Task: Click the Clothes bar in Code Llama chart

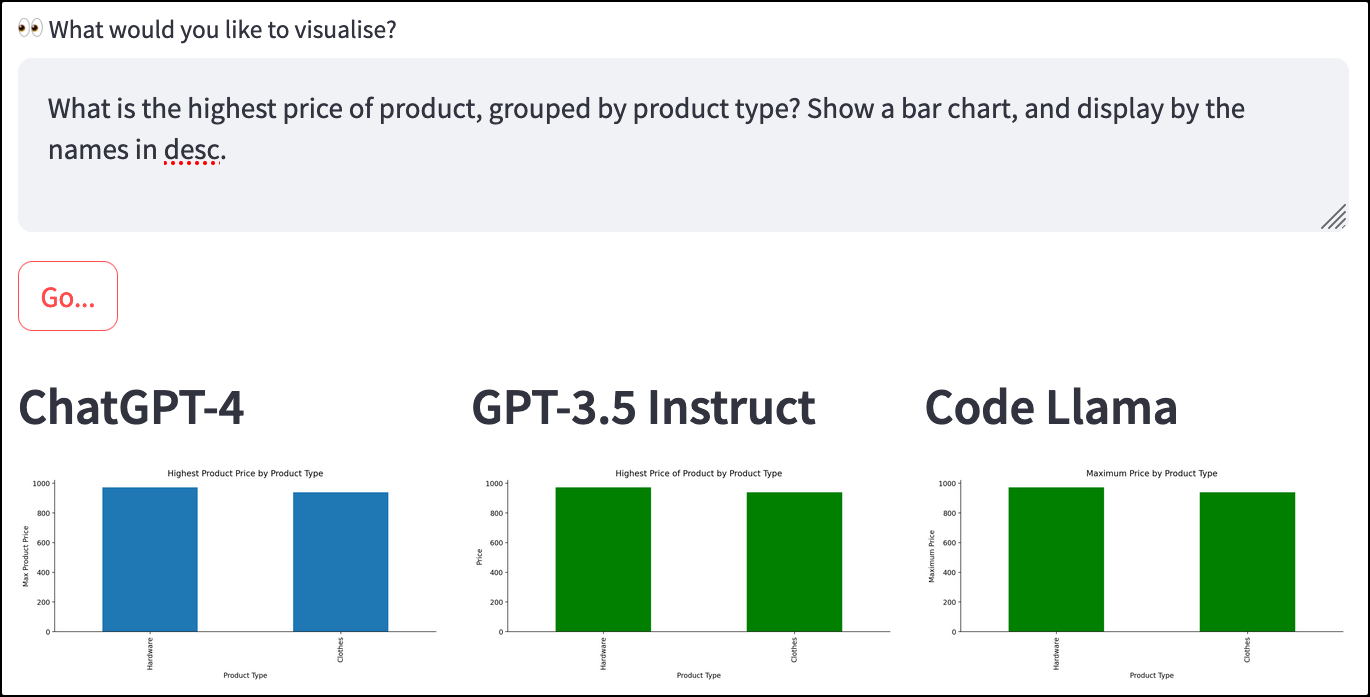Action: click(1247, 561)
